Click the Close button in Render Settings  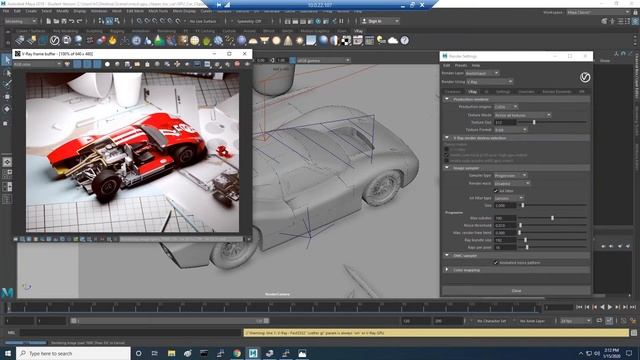[516, 291]
